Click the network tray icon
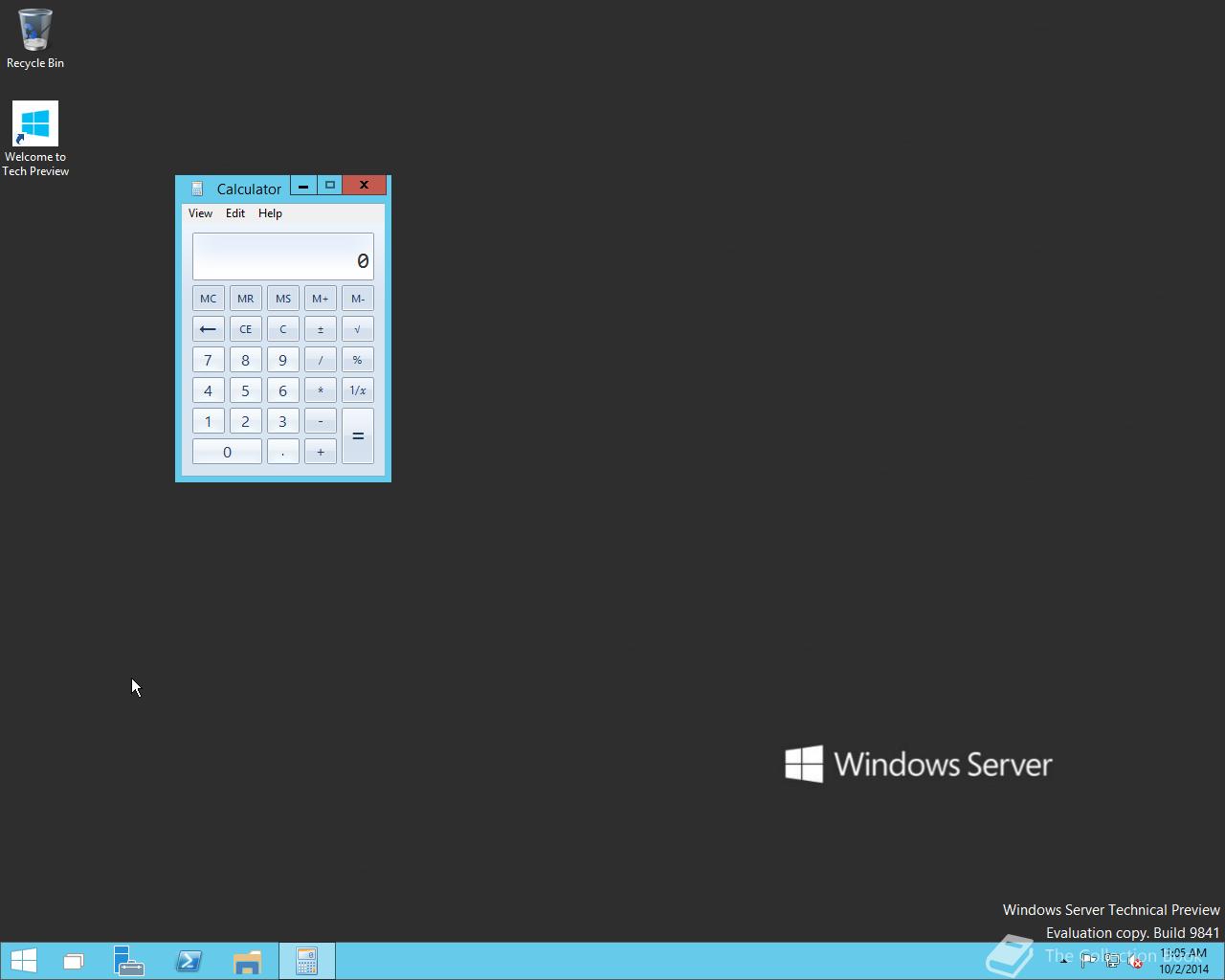 click(x=1112, y=961)
